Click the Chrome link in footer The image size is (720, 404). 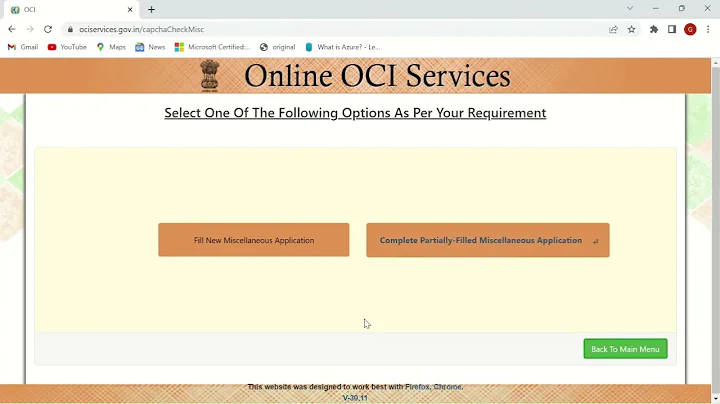pos(447,387)
